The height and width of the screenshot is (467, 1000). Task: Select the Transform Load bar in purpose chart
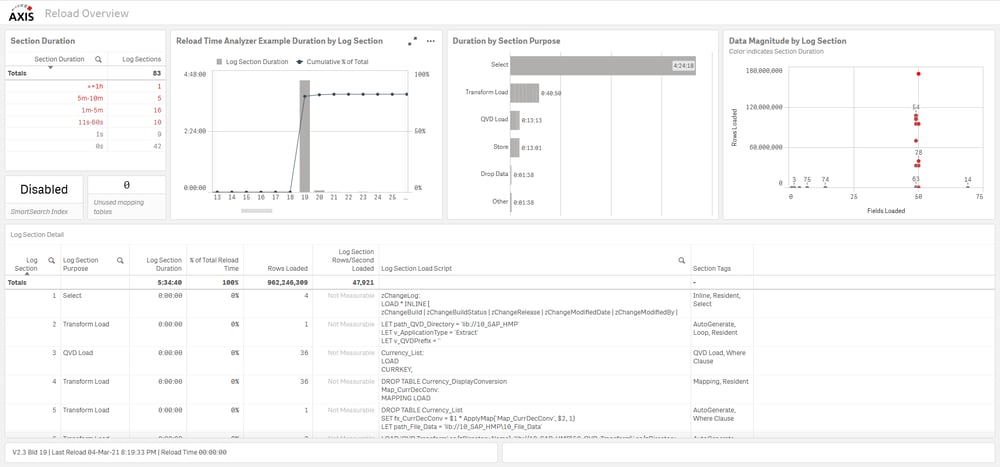524,93
